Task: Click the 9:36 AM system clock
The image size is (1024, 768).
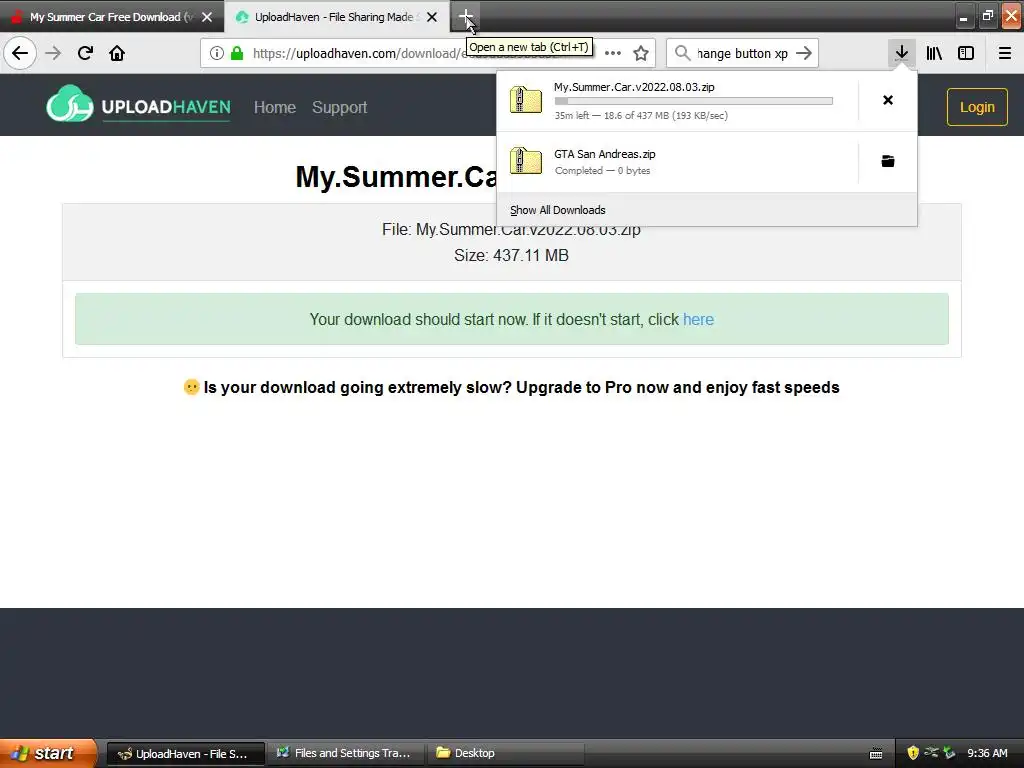Action: [987, 753]
